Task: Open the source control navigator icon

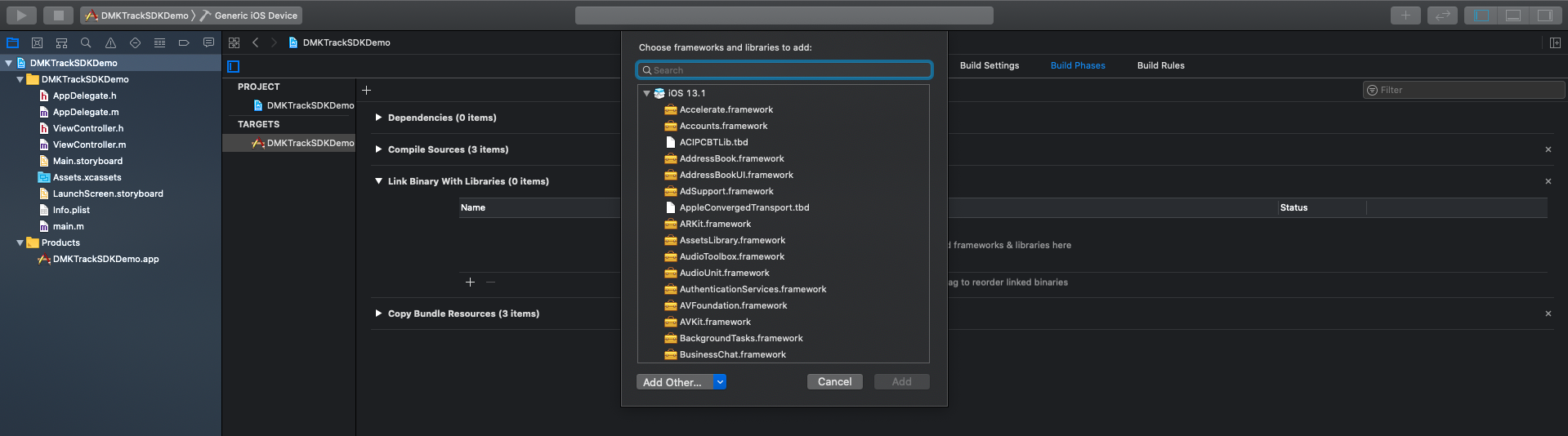Action: (37, 42)
